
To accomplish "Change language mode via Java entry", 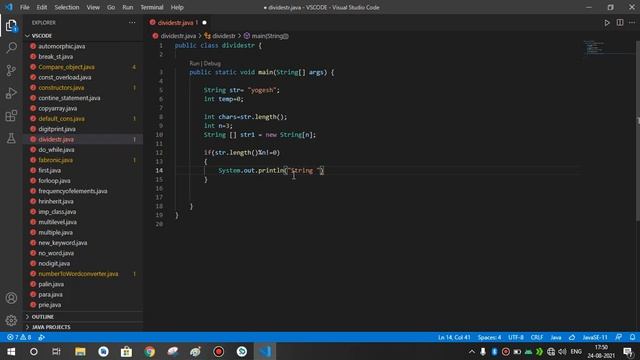I will click(x=556, y=338).
